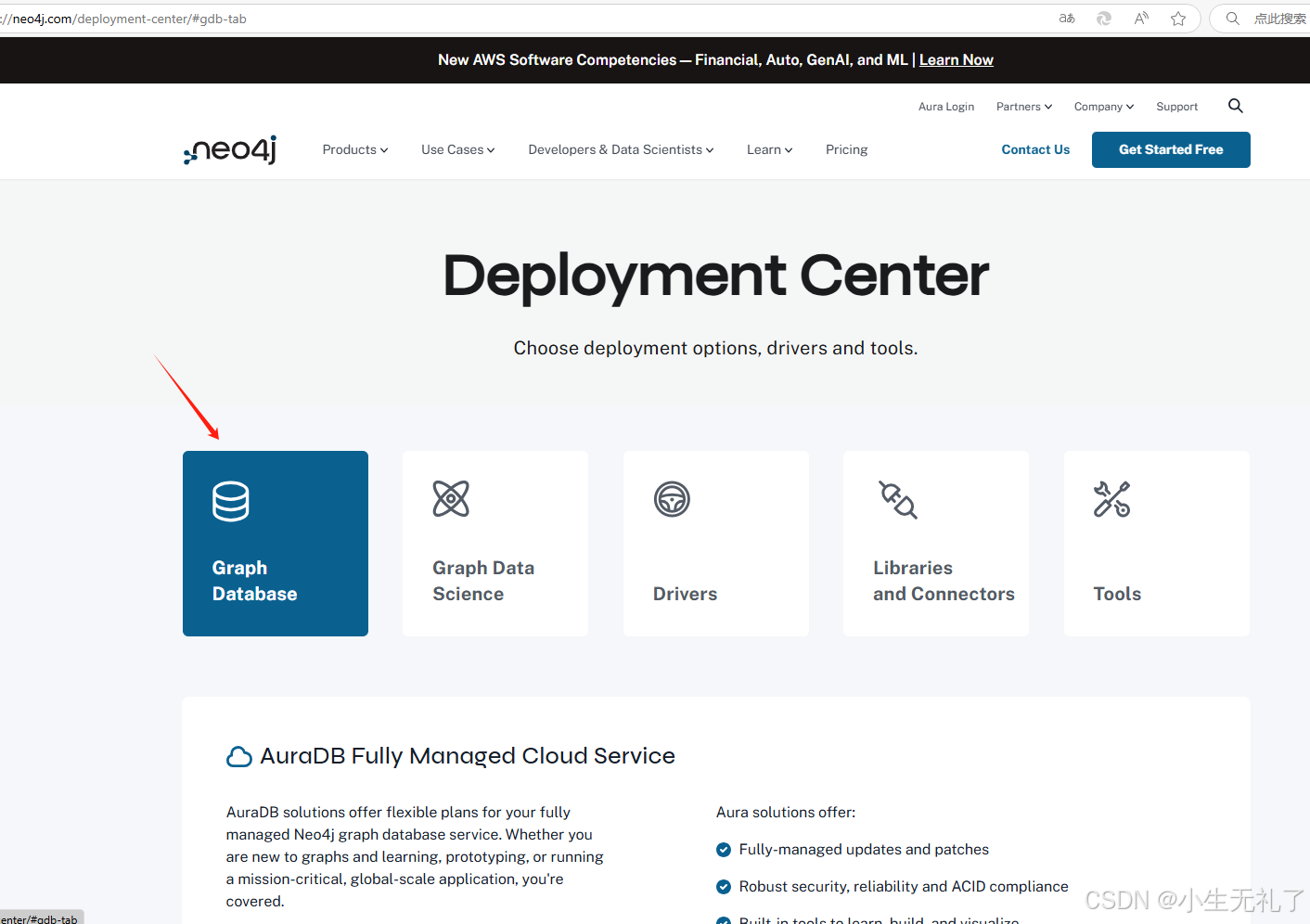Click 'Robust security, reliability and ACID compliance' text

[x=904, y=886]
